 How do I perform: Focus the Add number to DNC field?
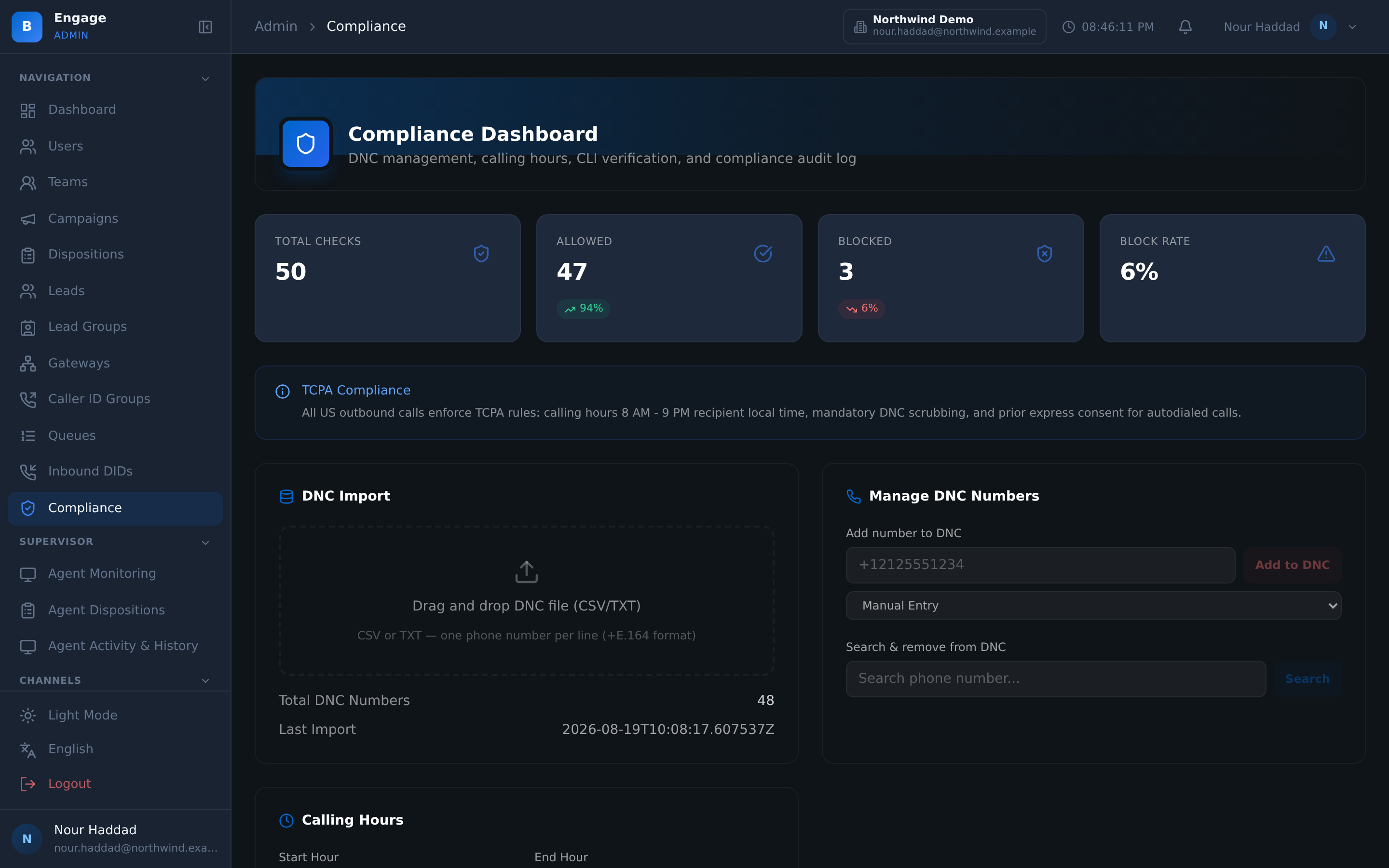pyautogui.click(x=1040, y=565)
